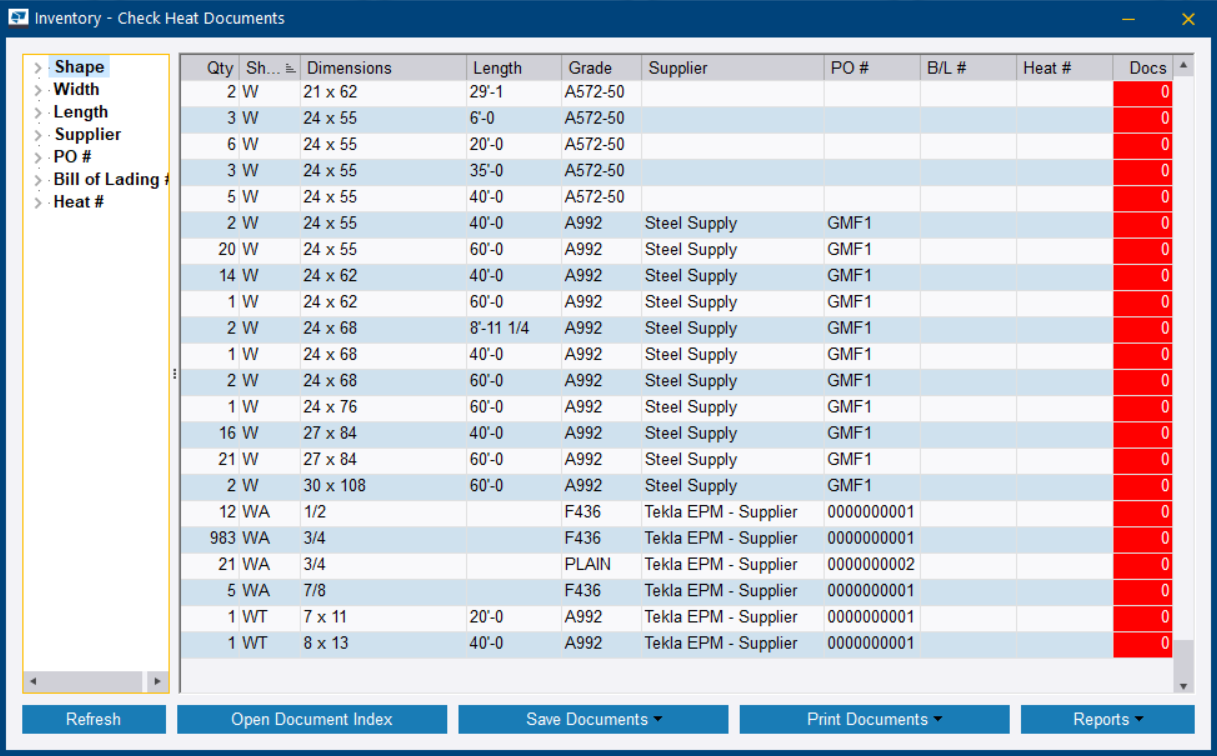The image size is (1217, 756).
Task: Expand the Heat # filter node
Action: point(37,202)
